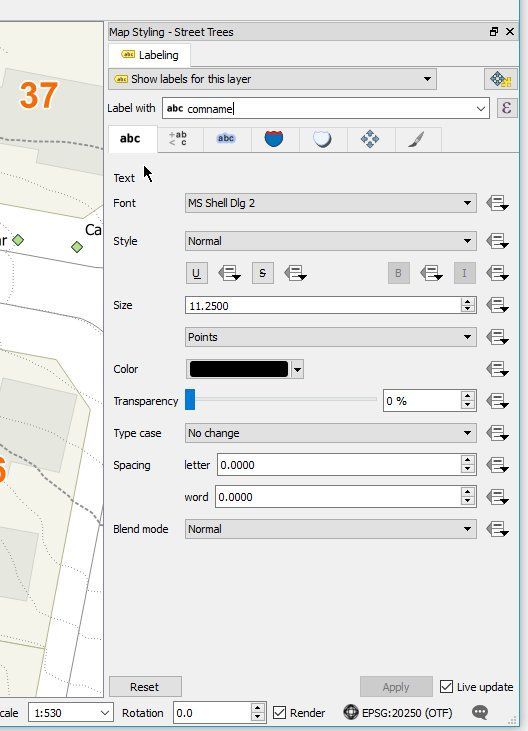Toggle strikethrough text style
This screenshot has height=731, width=528.
click(263, 273)
